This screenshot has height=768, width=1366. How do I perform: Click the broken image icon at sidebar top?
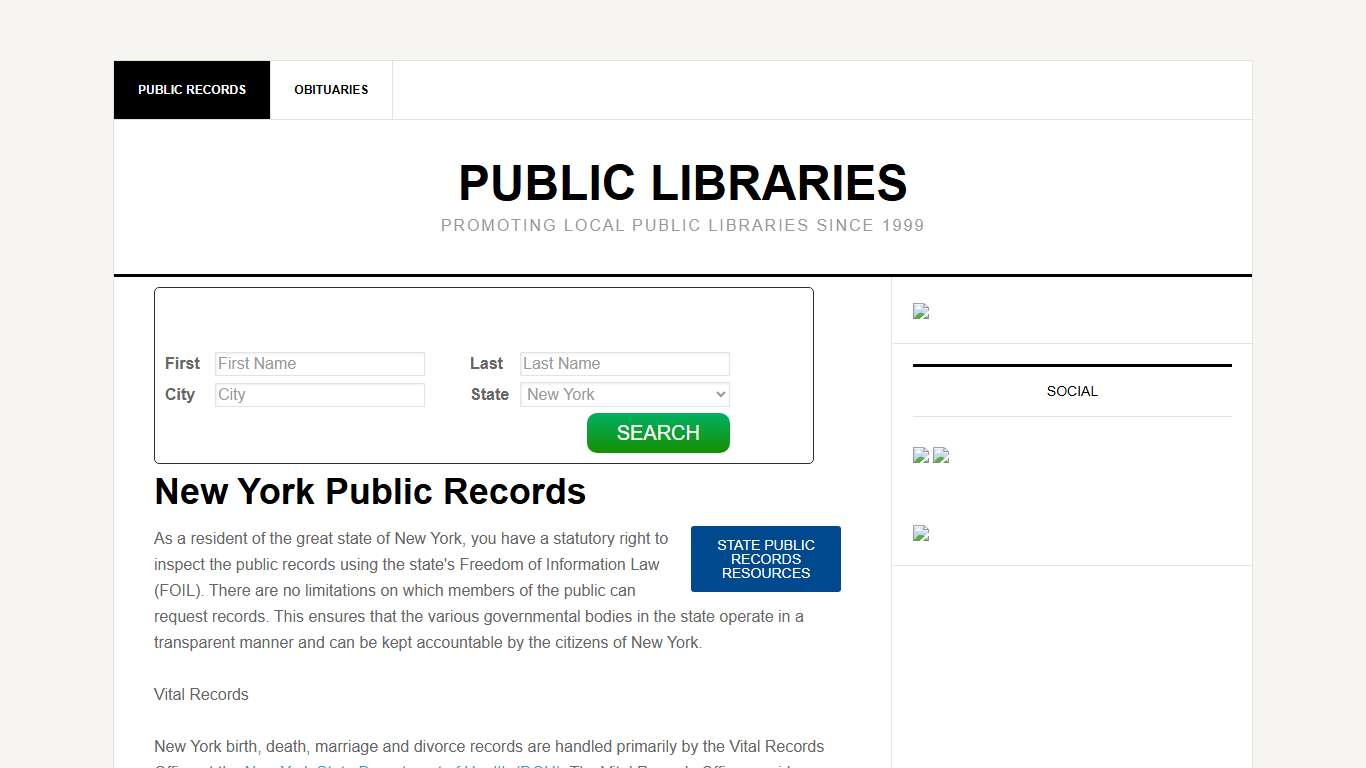(920, 311)
